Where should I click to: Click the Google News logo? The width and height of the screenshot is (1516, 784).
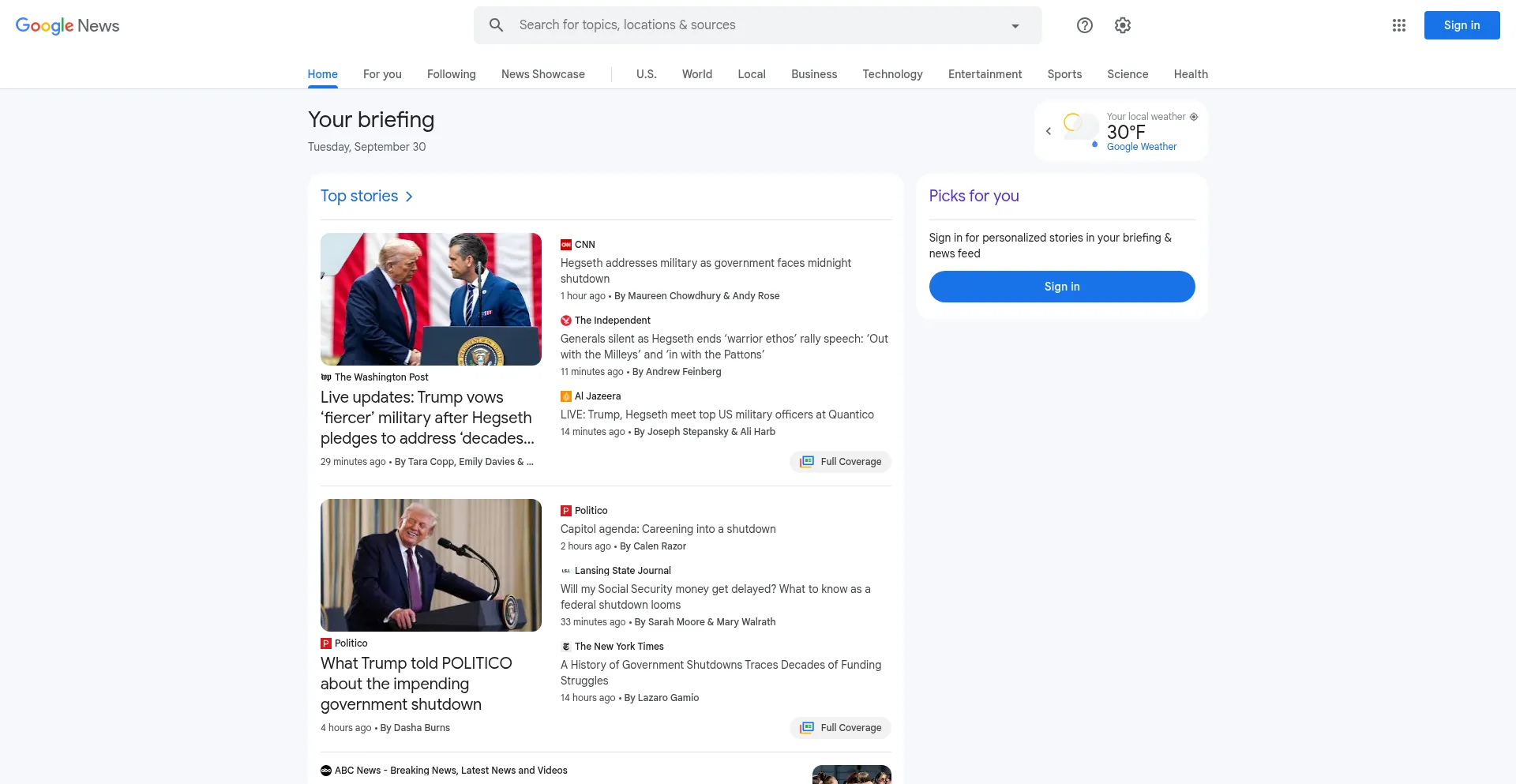click(x=67, y=25)
